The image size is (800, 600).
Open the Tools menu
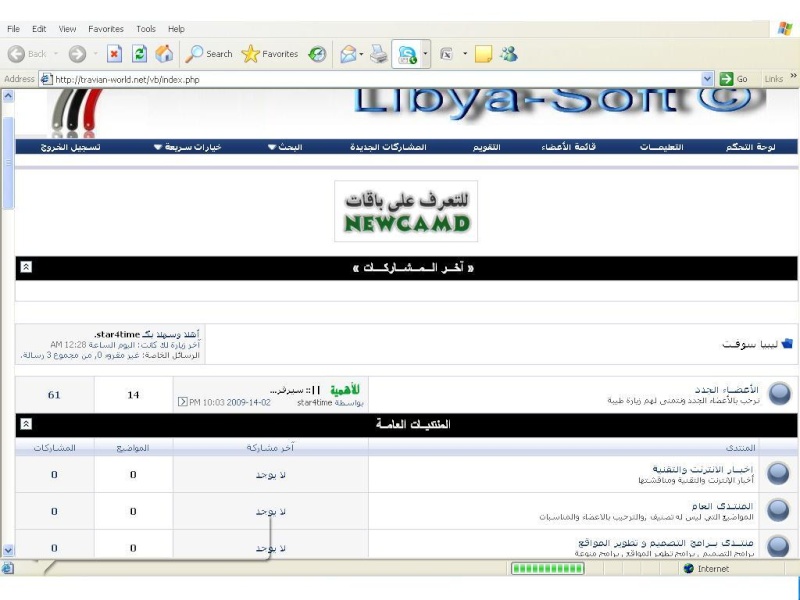[x=145, y=29]
